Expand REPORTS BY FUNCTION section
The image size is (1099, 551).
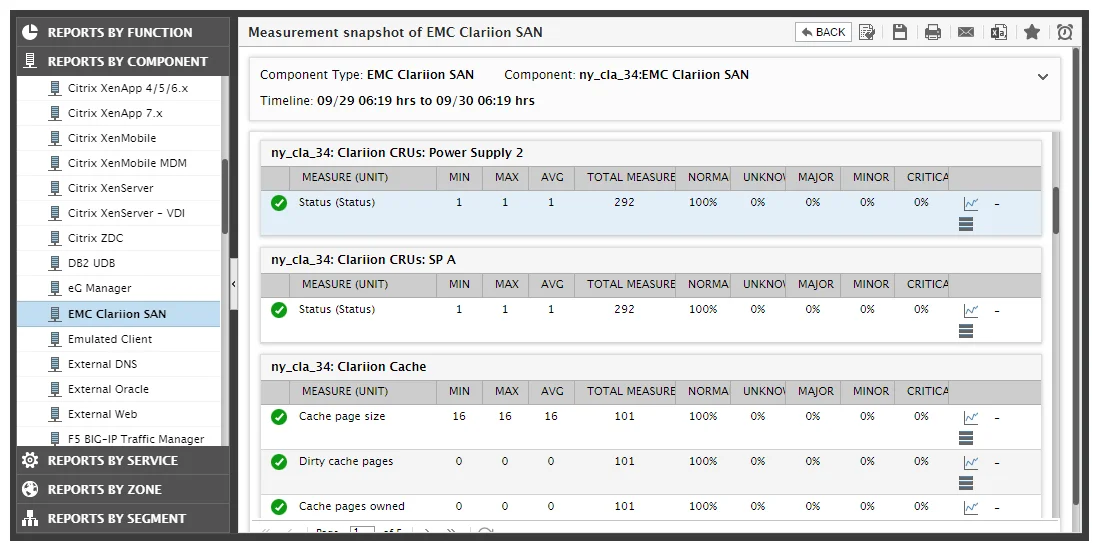click(x=123, y=32)
